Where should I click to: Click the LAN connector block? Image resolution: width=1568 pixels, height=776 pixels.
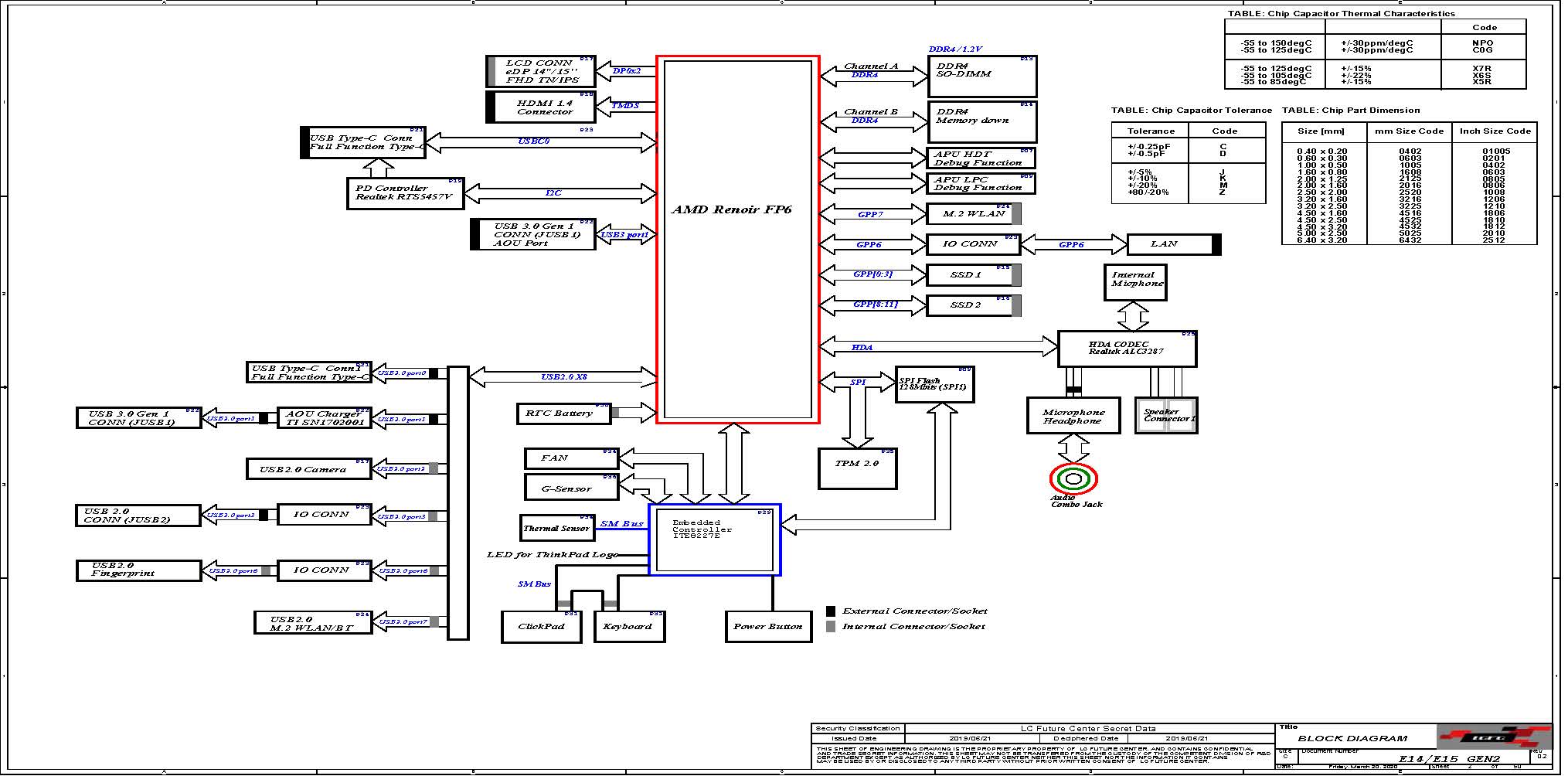[x=1171, y=244]
